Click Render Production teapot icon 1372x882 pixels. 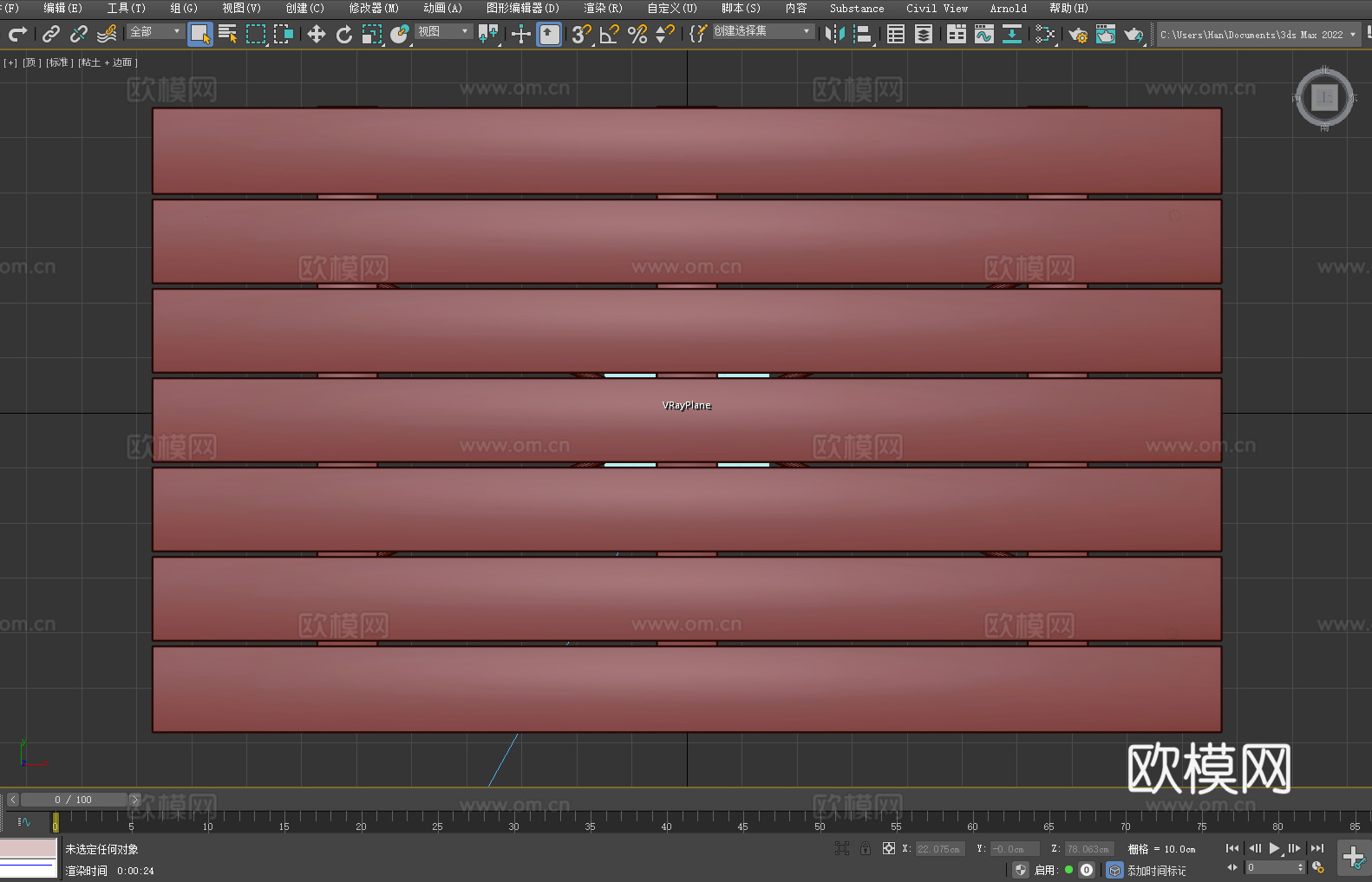(x=1134, y=34)
